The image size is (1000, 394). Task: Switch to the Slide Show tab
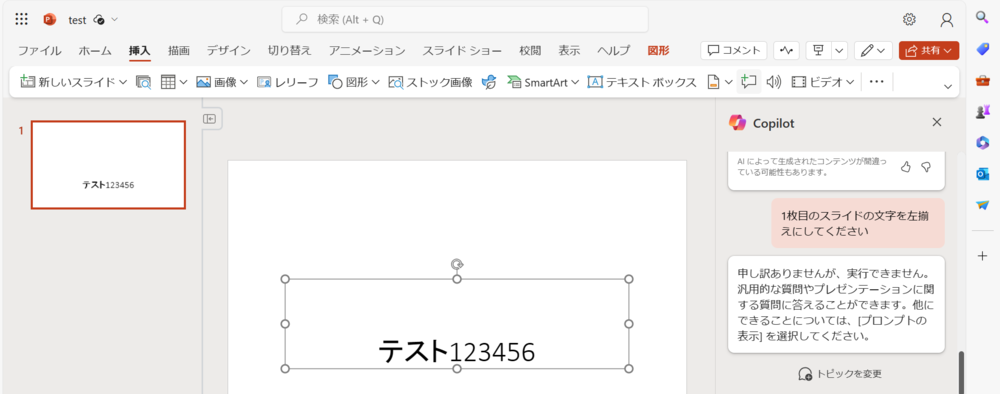(x=462, y=50)
